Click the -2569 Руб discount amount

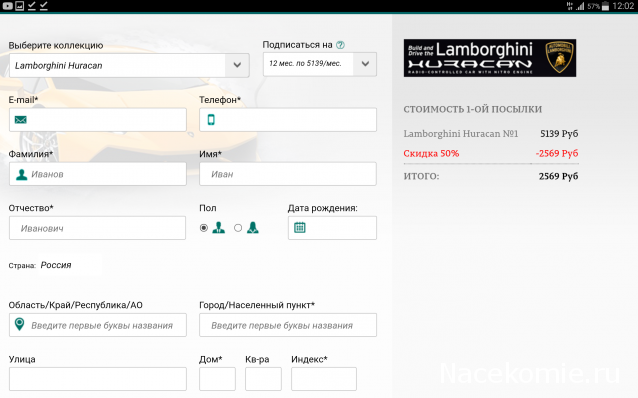(557, 153)
